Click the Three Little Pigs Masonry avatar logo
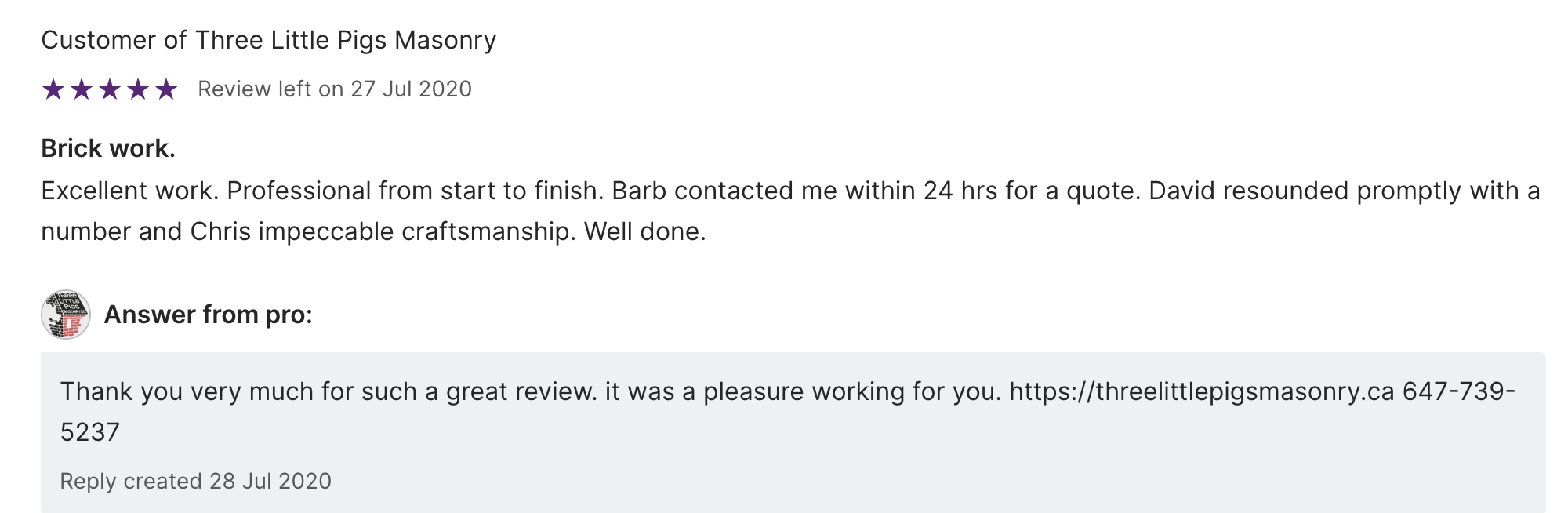1568x513 pixels. tap(66, 315)
